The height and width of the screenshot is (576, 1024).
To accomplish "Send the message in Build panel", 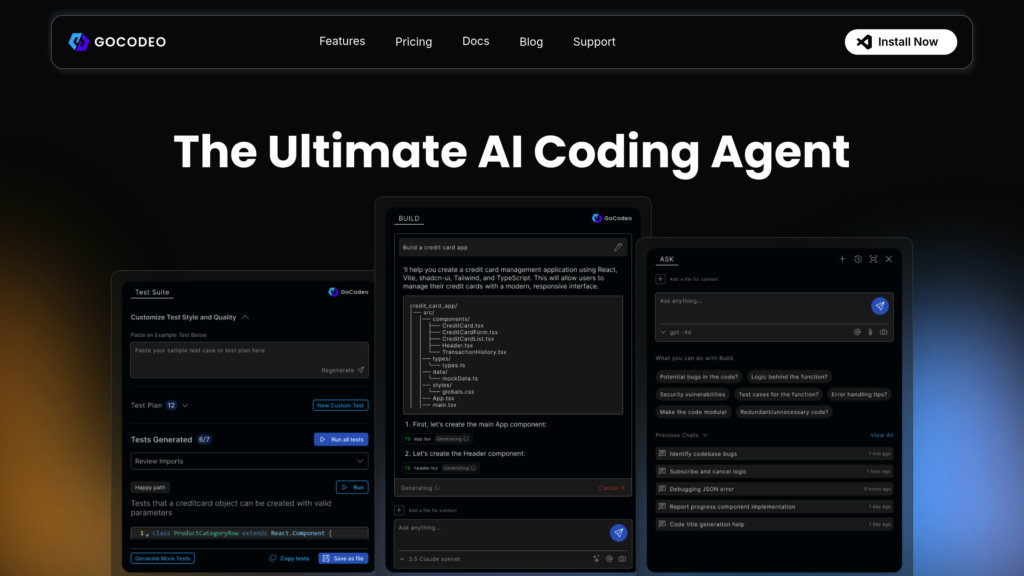I will [618, 533].
